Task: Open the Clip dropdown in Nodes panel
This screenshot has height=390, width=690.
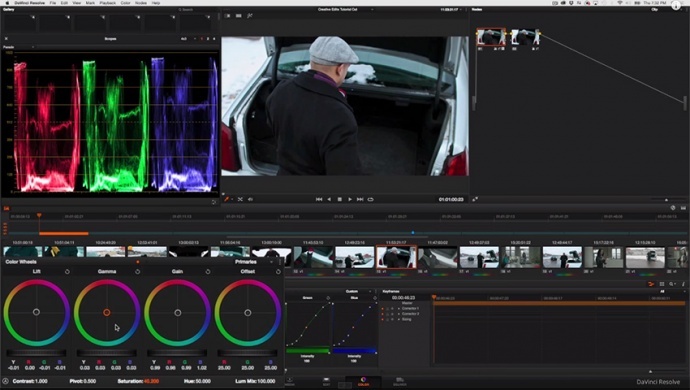Action: tap(655, 9)
